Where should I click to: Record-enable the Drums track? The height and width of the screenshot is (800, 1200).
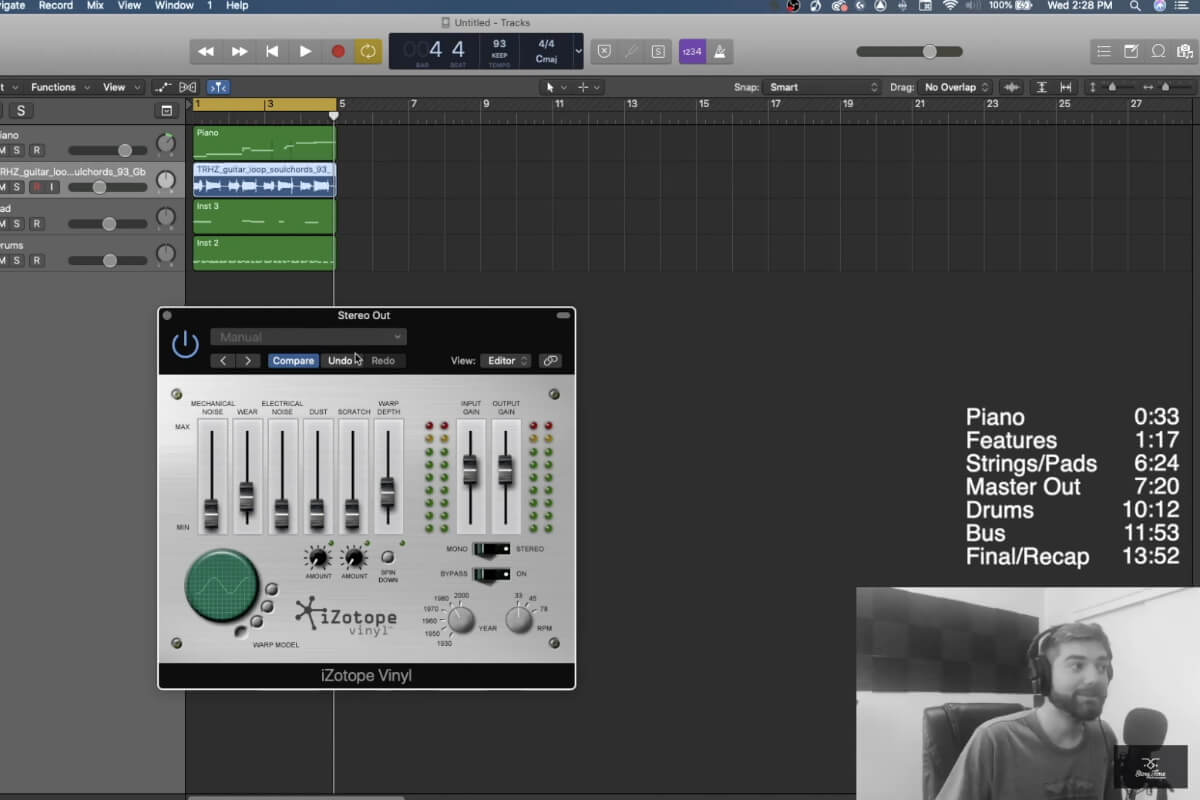click(36, 261)
